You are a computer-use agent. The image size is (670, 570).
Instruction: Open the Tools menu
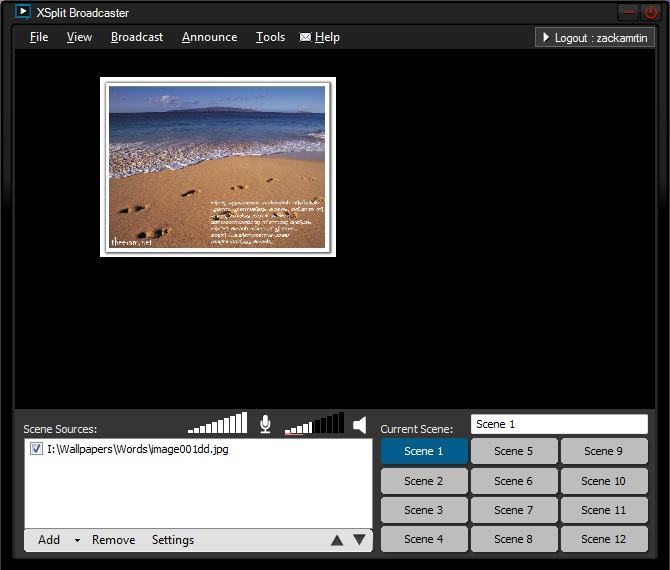(270, 37)
